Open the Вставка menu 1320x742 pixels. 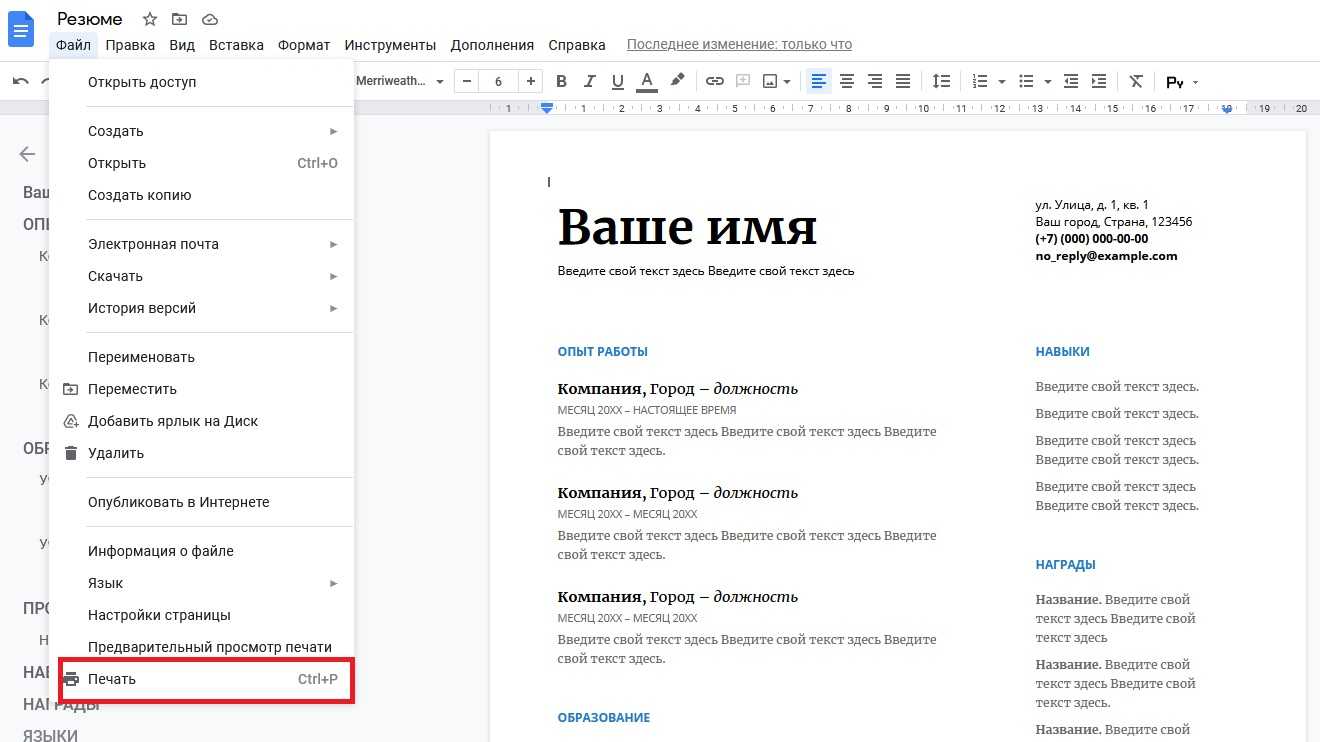[x=236, y=45]
